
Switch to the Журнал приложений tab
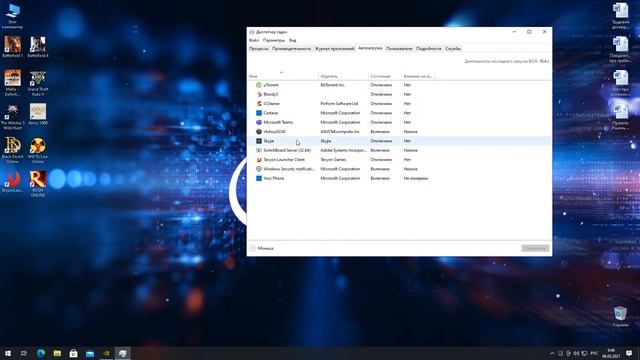335,49
